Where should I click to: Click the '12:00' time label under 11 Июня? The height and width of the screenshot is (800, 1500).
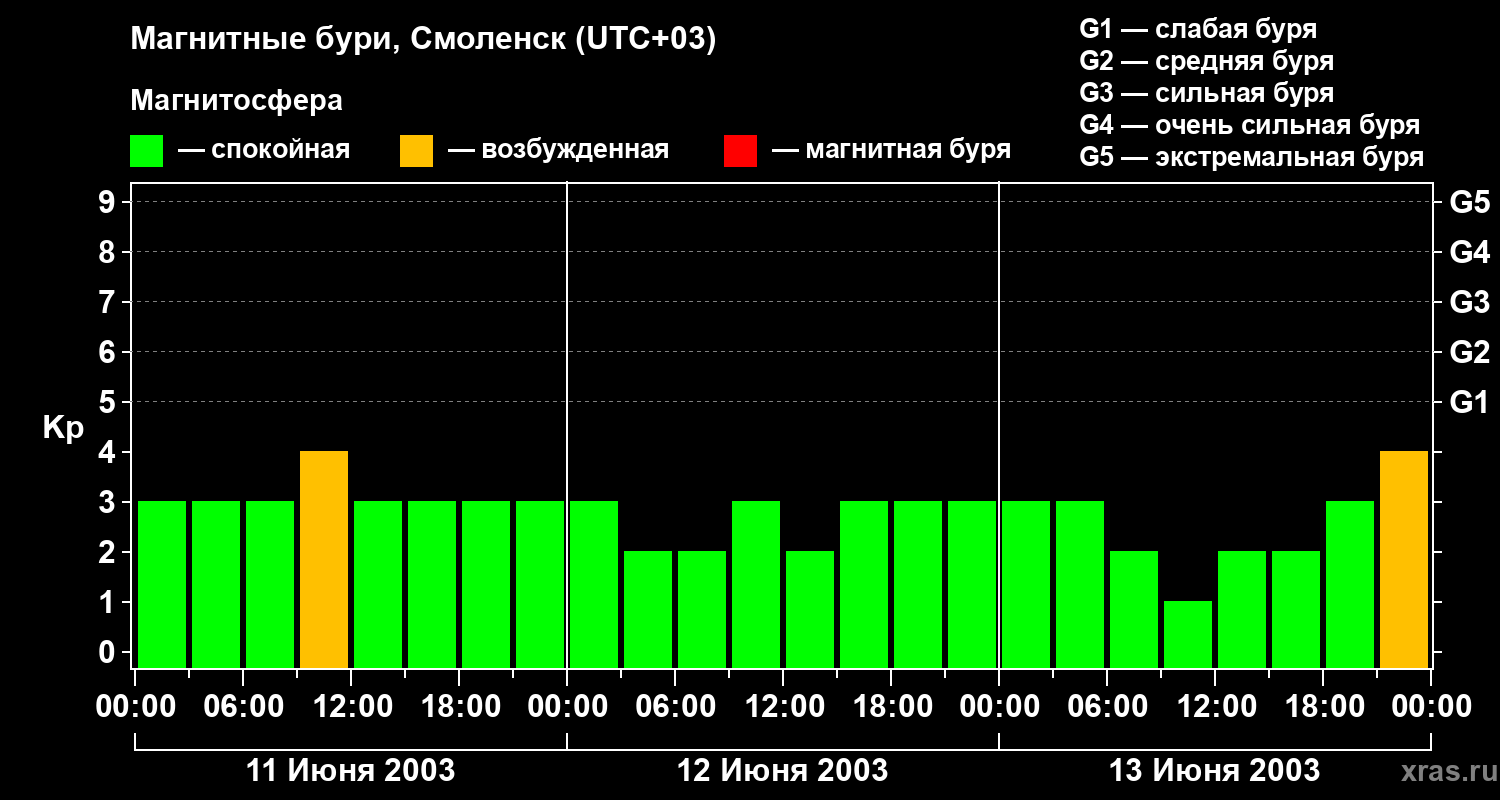point(351,707)
